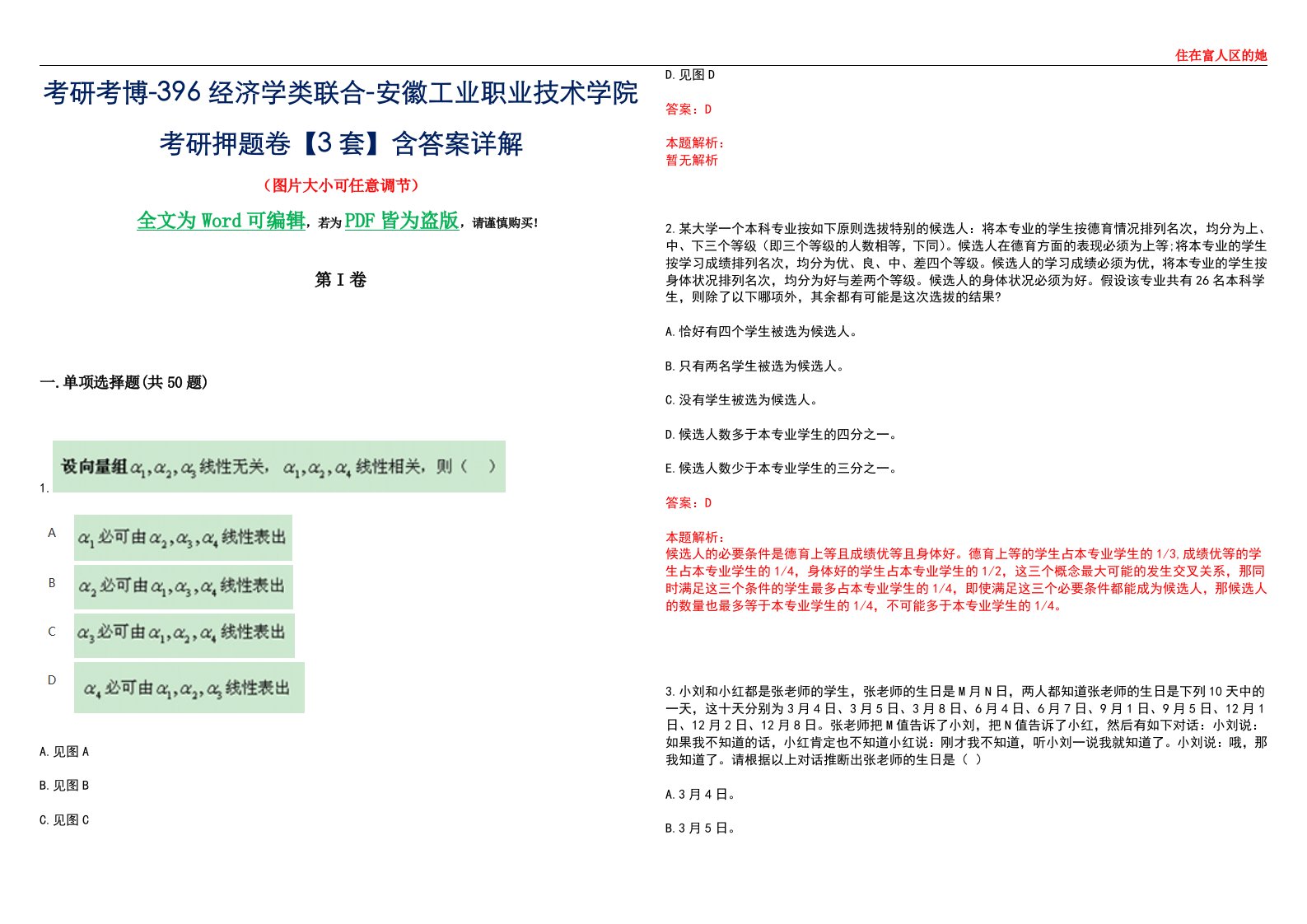Click option B formula image α2必可由
The height and width of the screenshot is (924, 1307).
tap(183, 586)
